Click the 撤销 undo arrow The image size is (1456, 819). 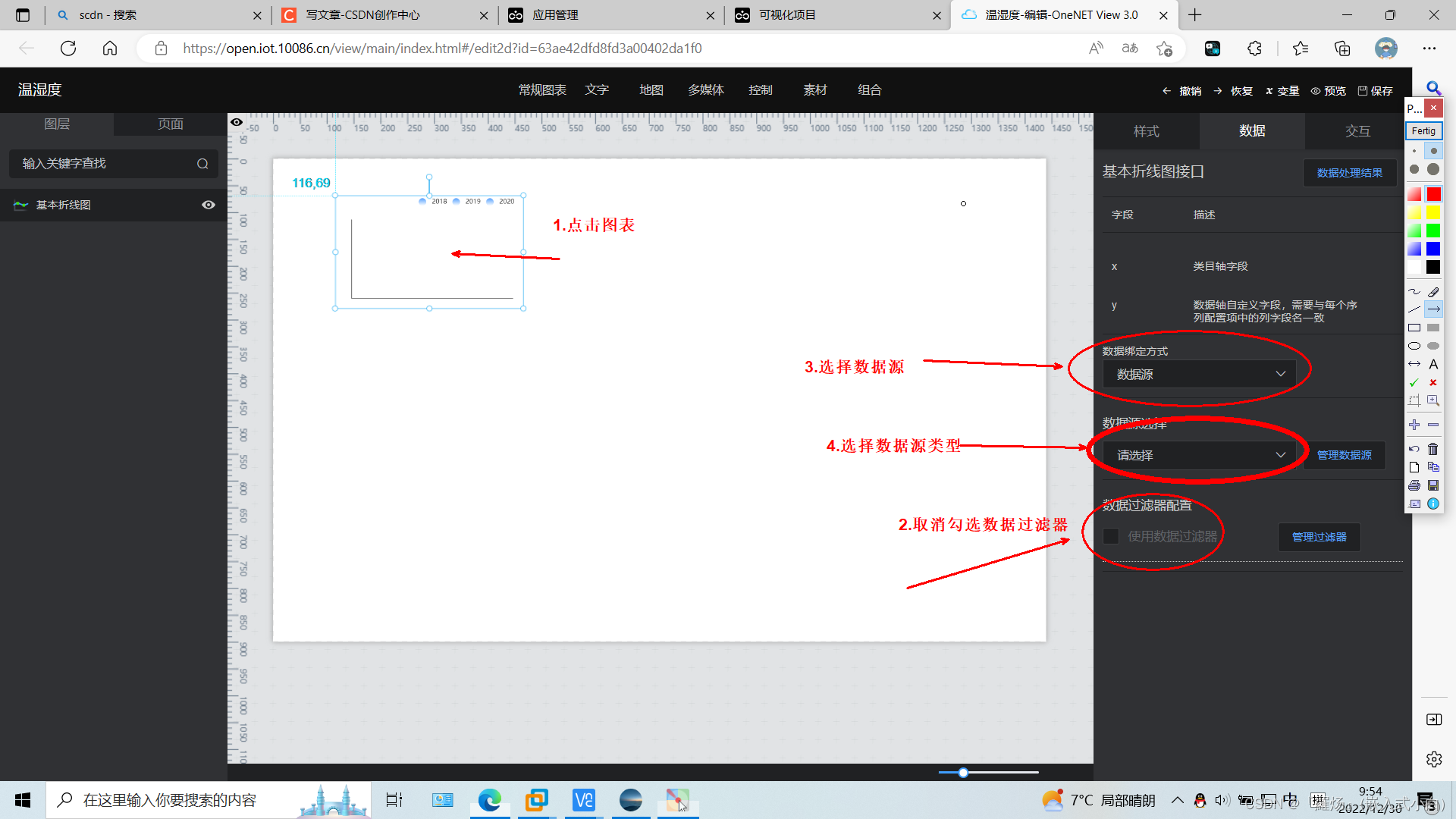point(1166,91)
